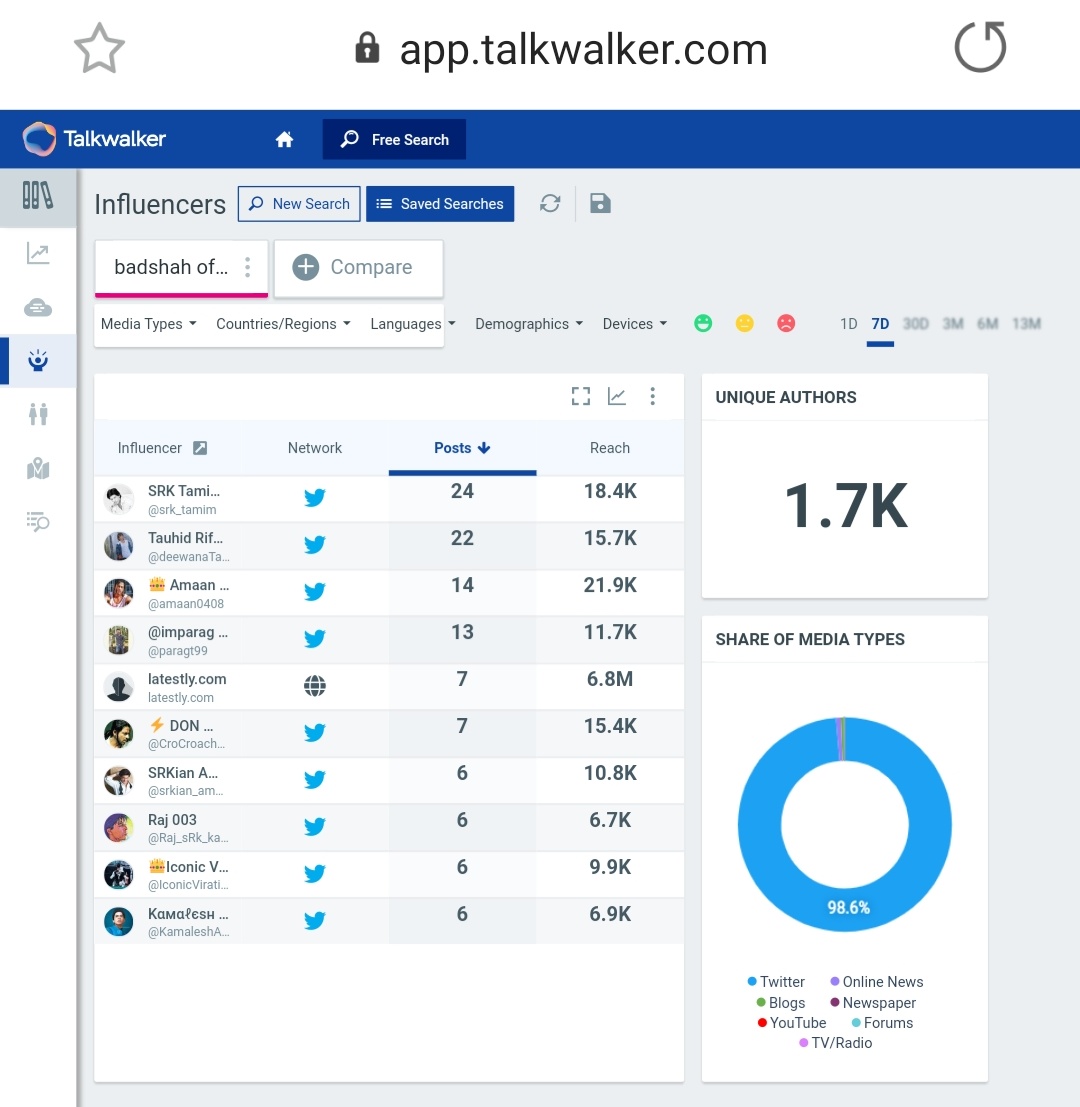
Task: Open the avatar of Amaan influencer
Action: (x=119, y=593)
